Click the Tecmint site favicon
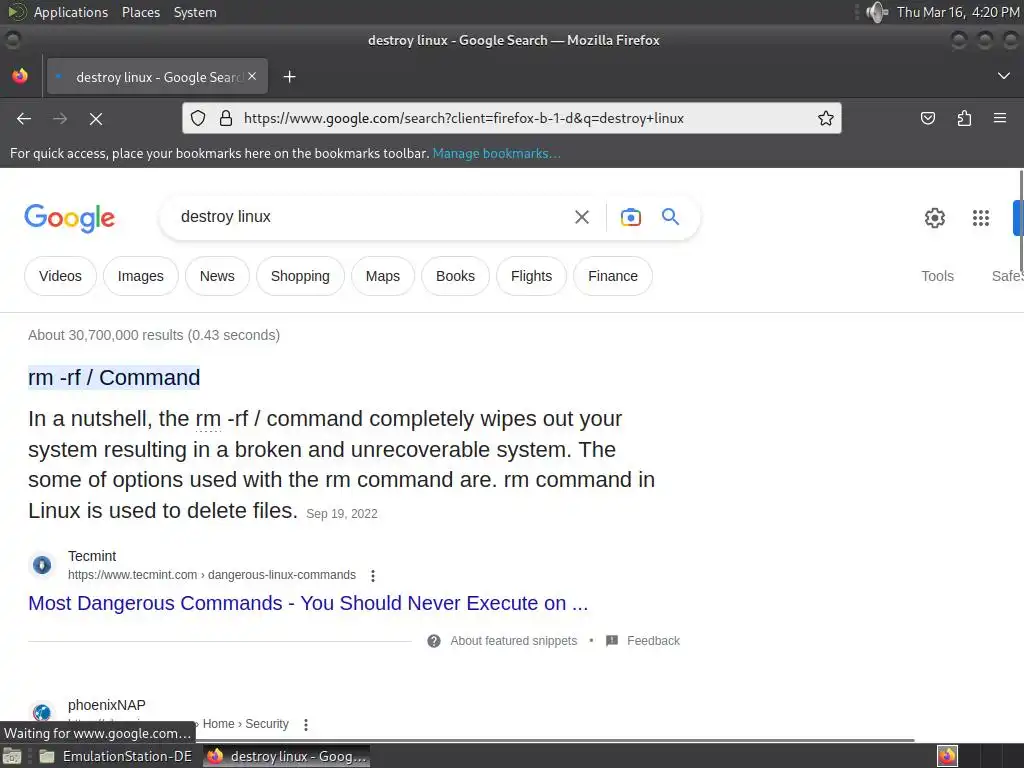Viewport: 1024px width, 768px height. (x=42, y=564)
